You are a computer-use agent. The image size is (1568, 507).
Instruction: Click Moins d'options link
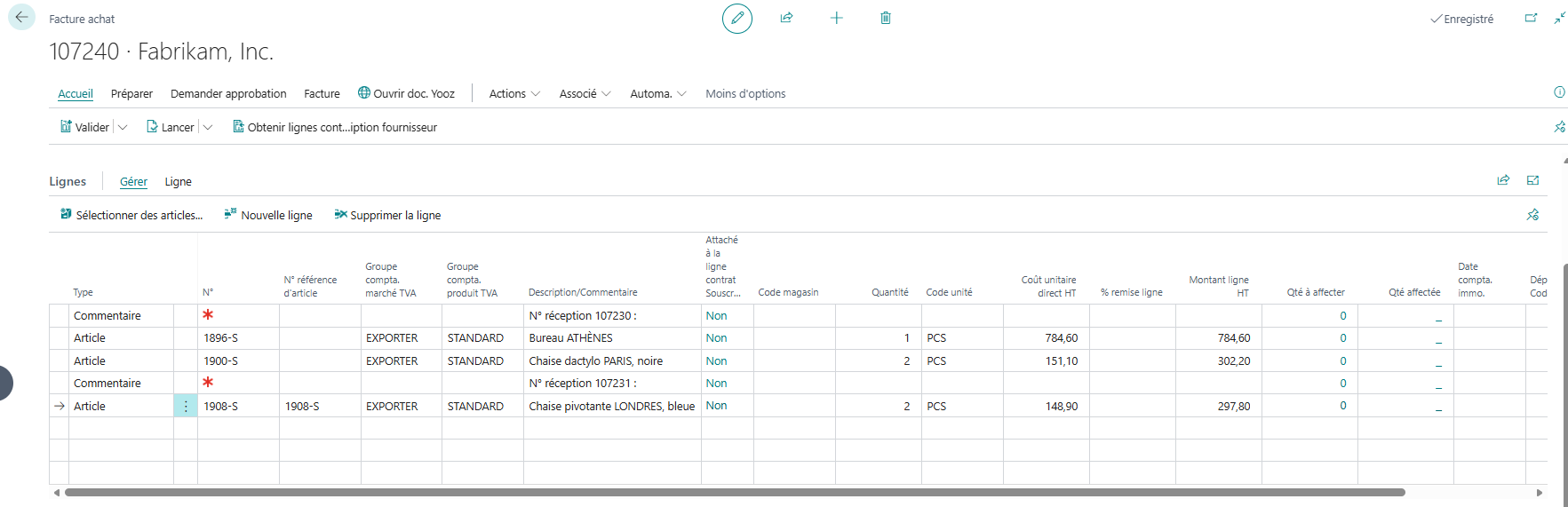[745, 94]
